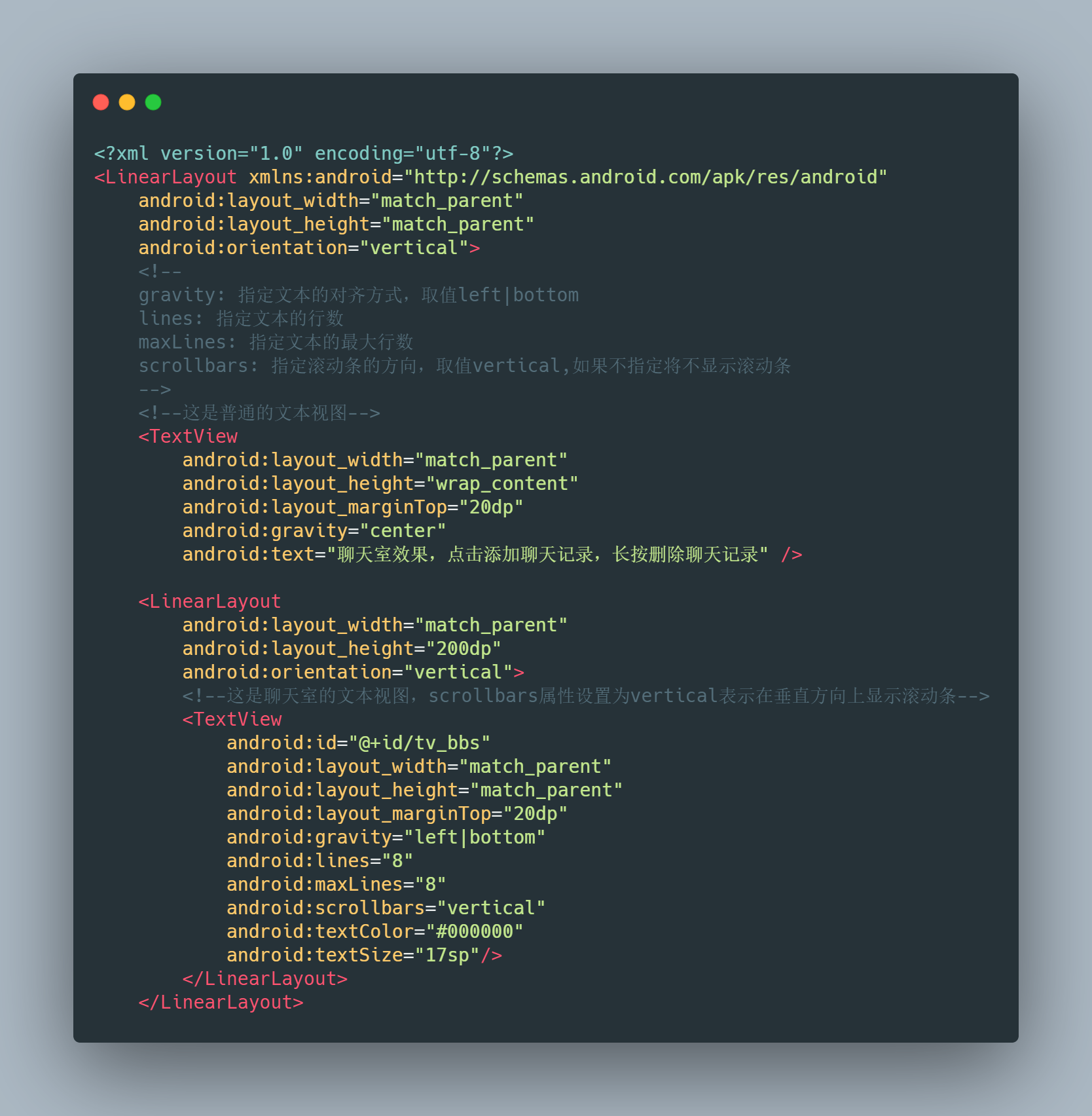The width and height of the screenshot is (1092, 1116).
Task: Click the android:maxLines="8" attribute
Action: pyautogui.click(x=337, y=884)
